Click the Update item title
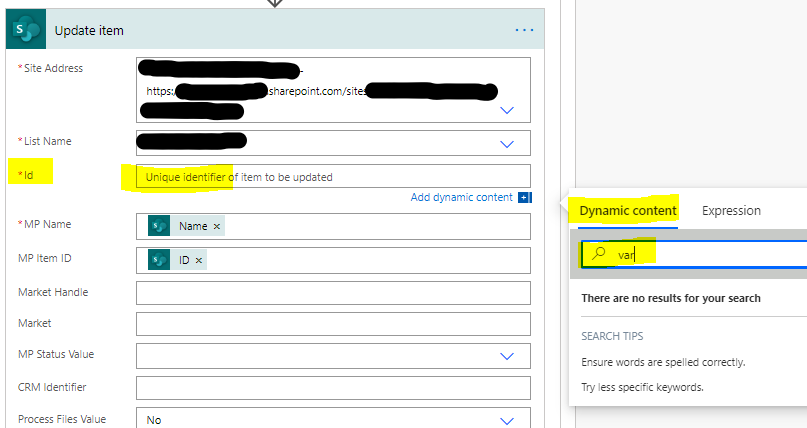Image resolution: width=807 pixels, height=428 pixels. 89,31
